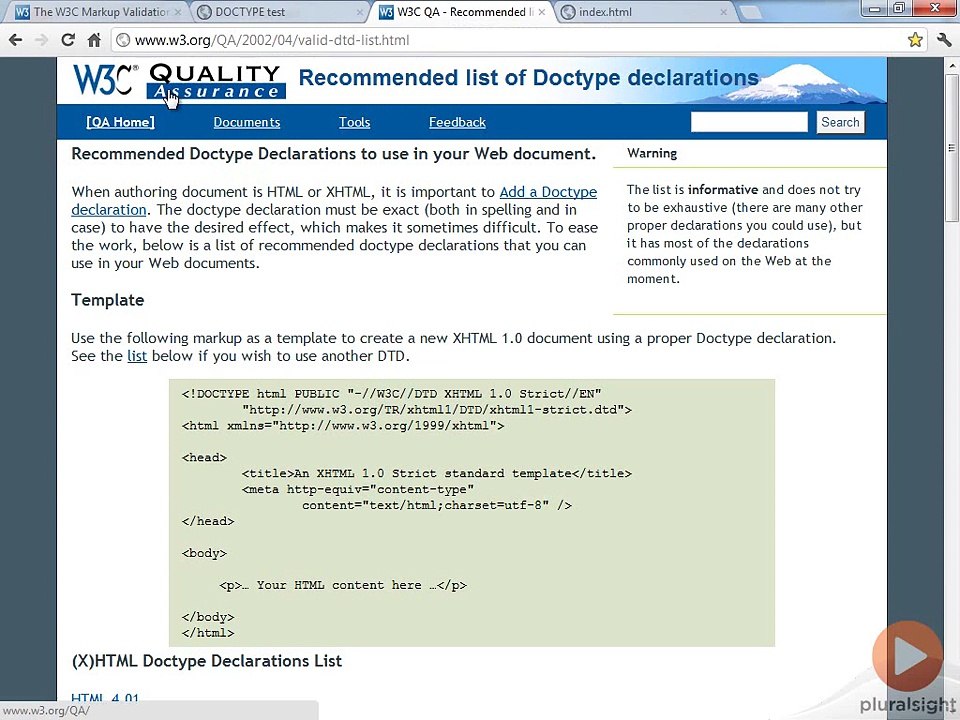Restore down the browser window

(899, 9)
